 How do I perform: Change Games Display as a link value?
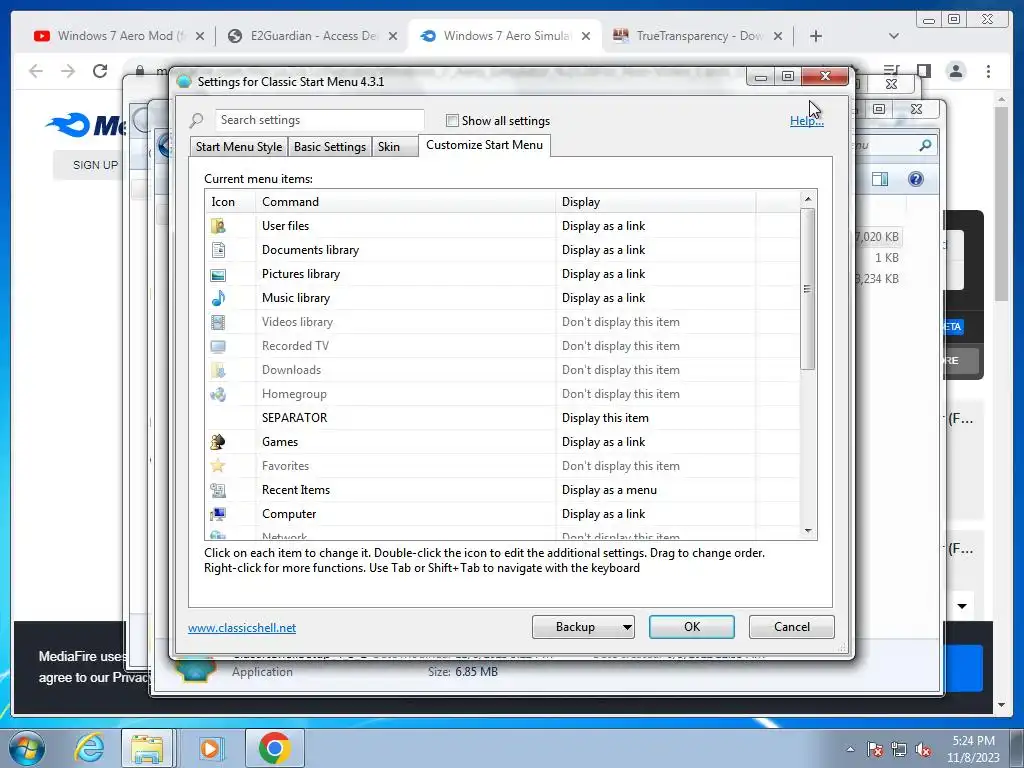[603, 442]
